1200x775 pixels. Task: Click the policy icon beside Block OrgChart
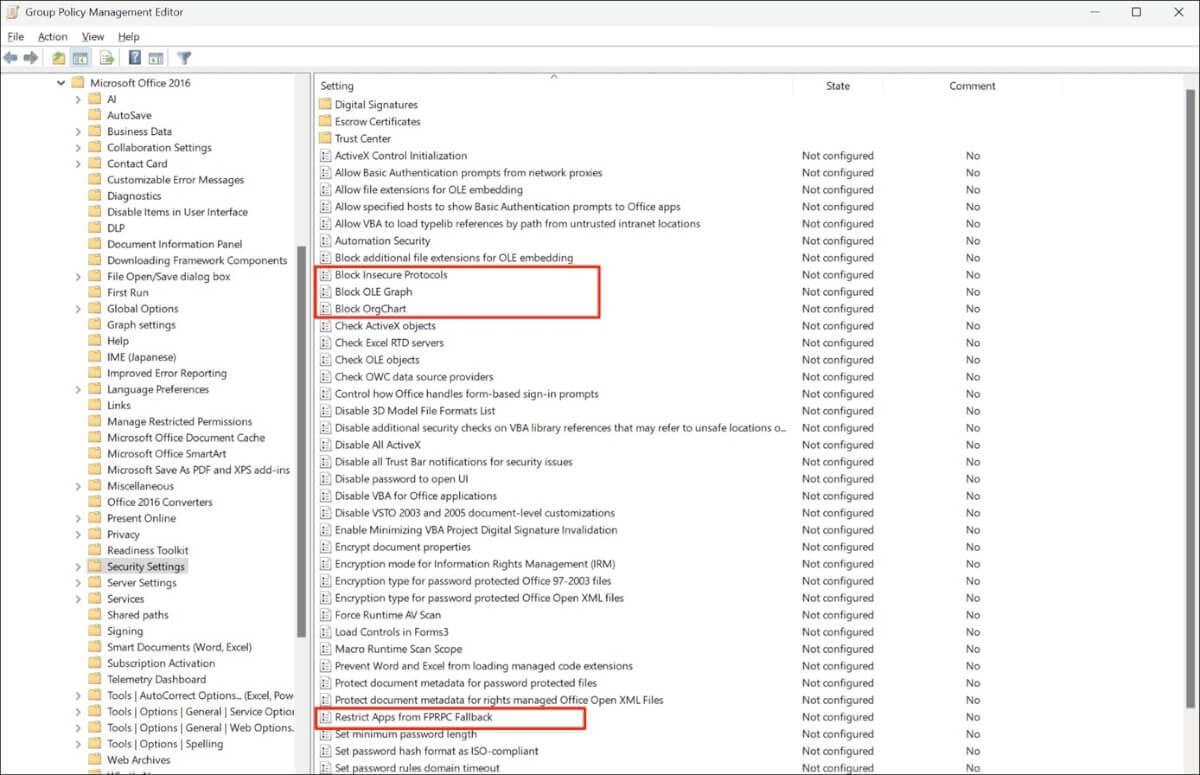(x=325, y=308)
